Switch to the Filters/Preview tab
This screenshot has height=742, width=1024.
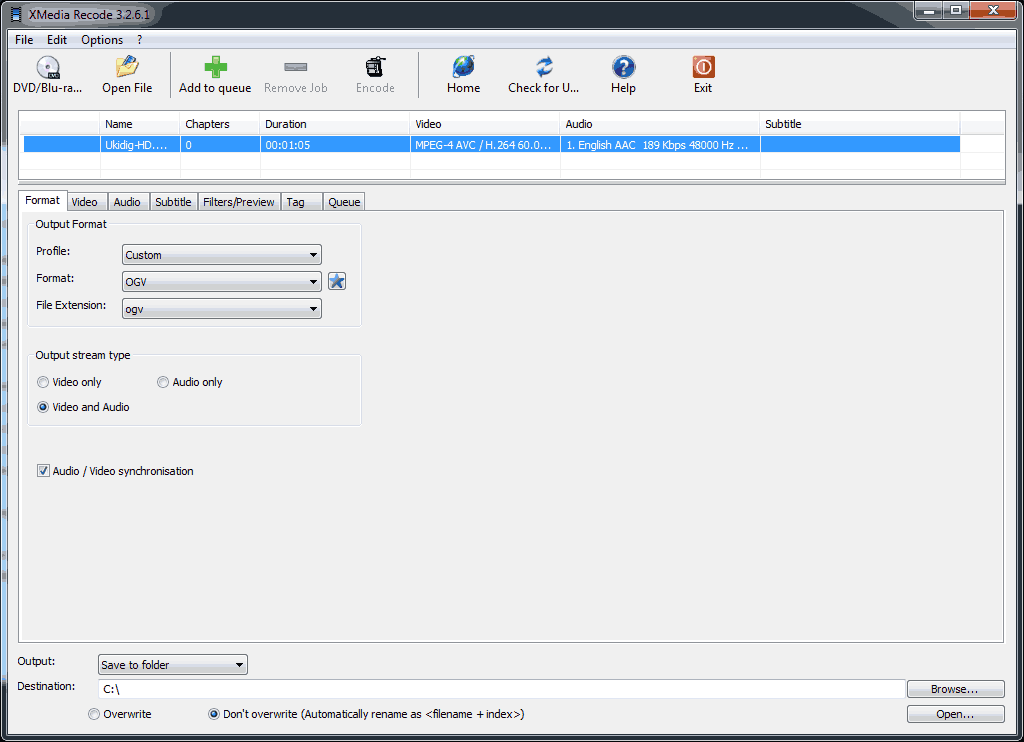pyautogui.click(x=238, y=202)
